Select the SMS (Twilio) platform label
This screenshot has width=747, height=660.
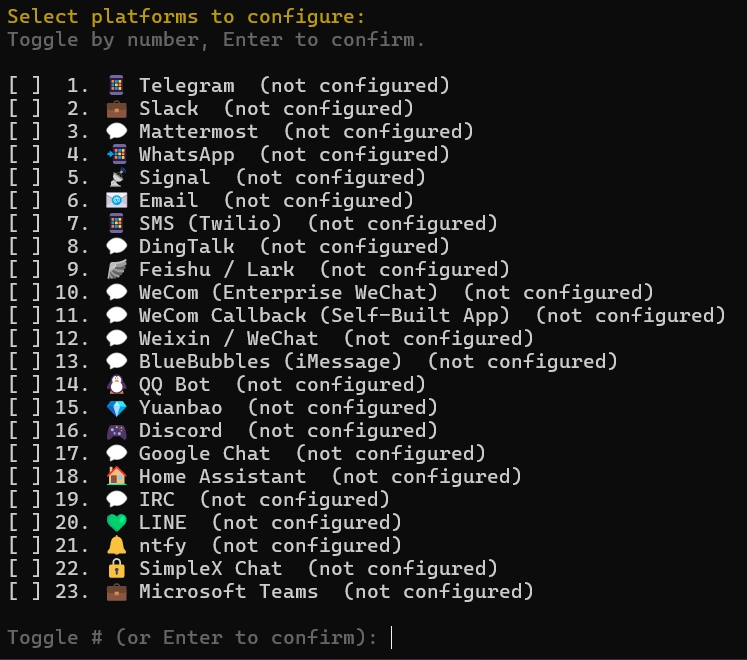point(210,223)
